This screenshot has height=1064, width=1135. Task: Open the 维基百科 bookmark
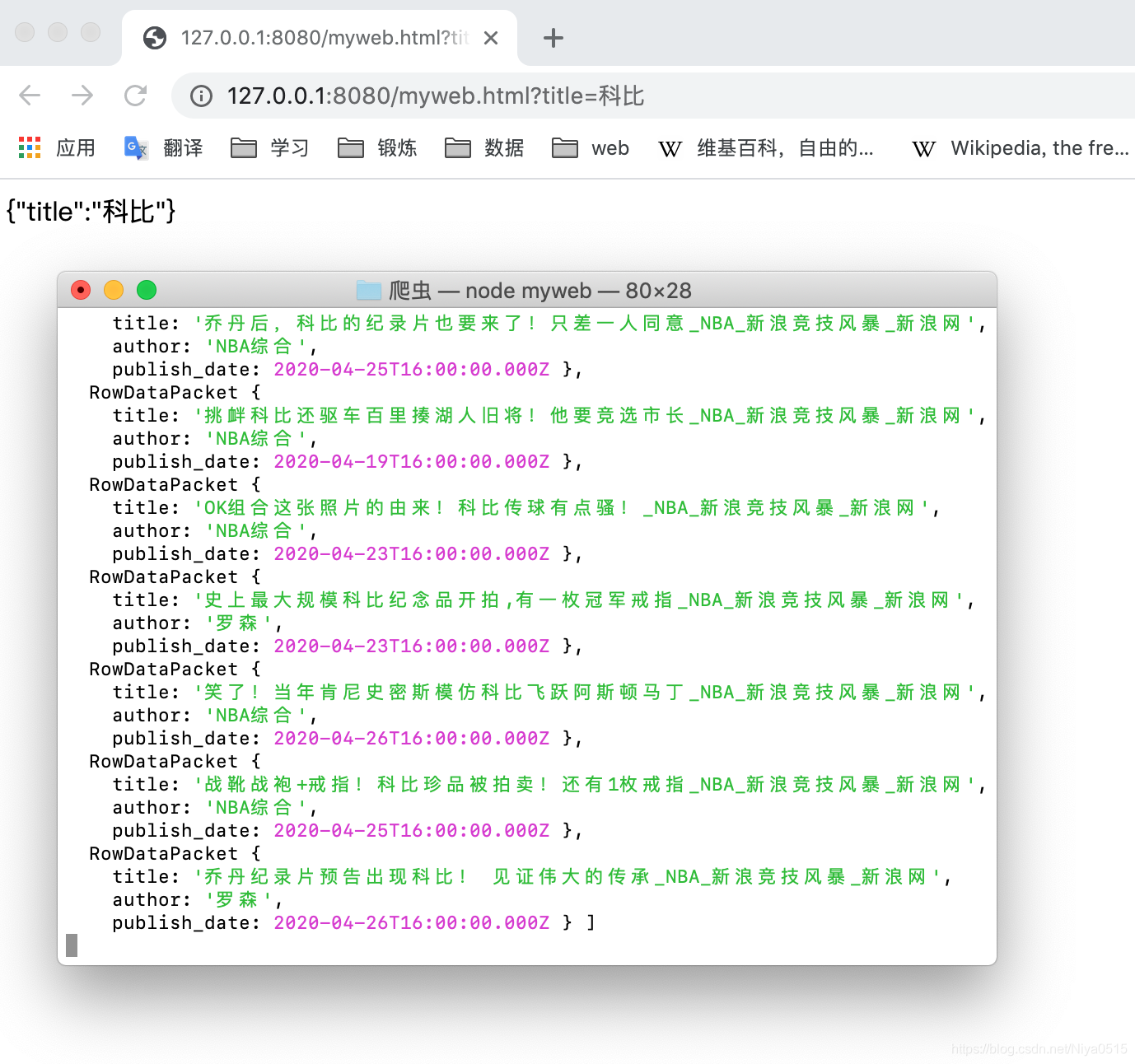coord(767,148)
